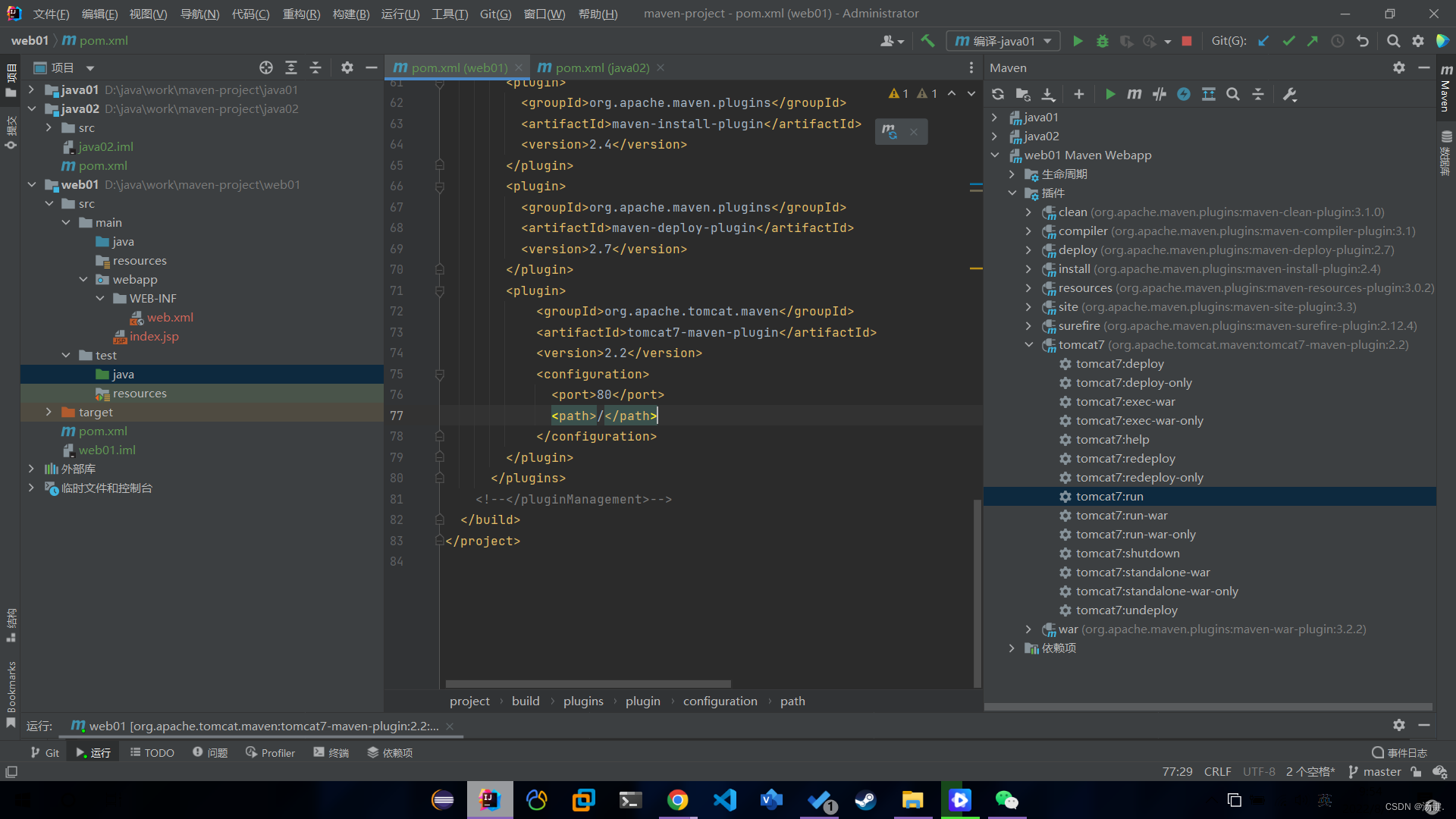
Task: Reload all Maven projects
Action: tap(998, 94)
